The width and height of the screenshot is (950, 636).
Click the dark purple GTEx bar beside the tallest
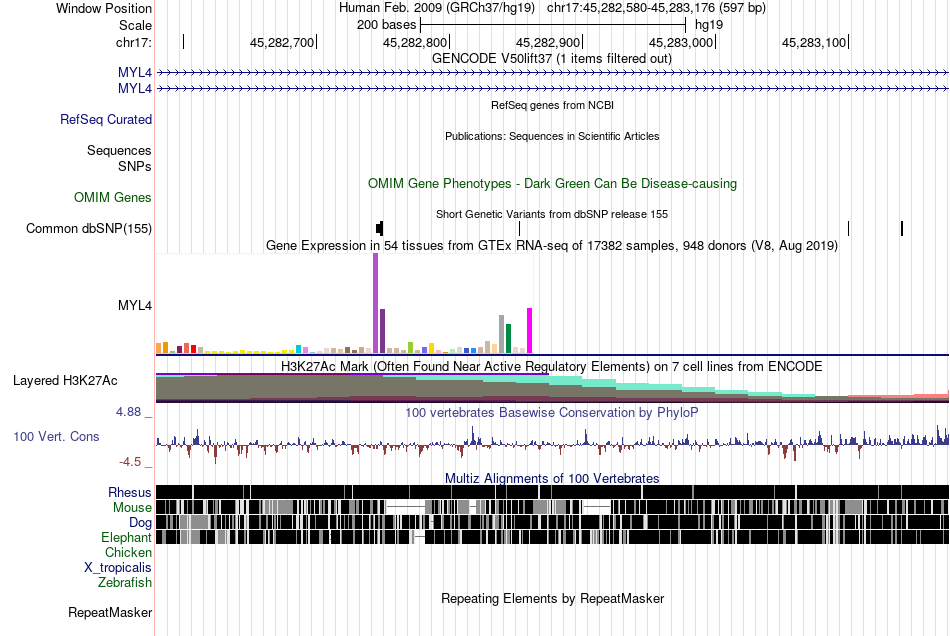(382, 331)
